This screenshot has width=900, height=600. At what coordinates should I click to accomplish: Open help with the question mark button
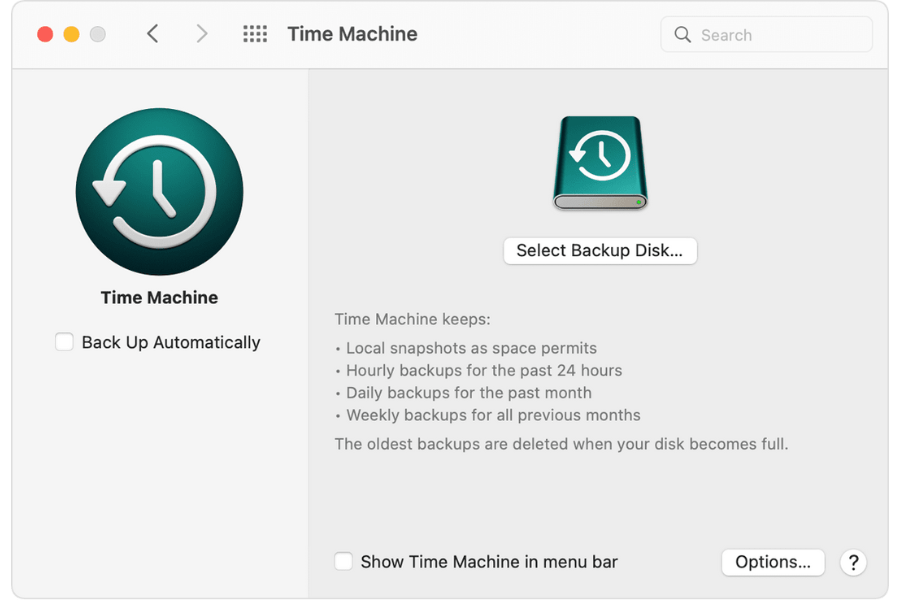tap(853, 562)
